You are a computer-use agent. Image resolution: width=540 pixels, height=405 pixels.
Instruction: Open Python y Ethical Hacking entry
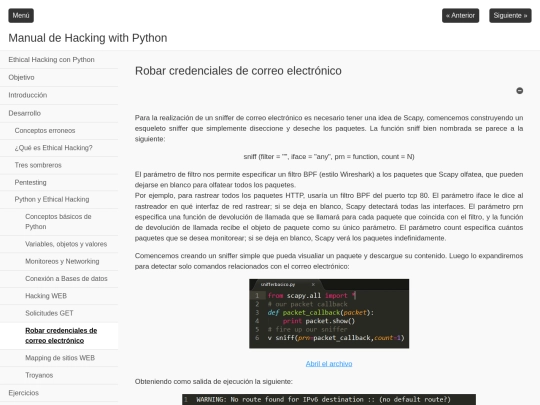59,200
